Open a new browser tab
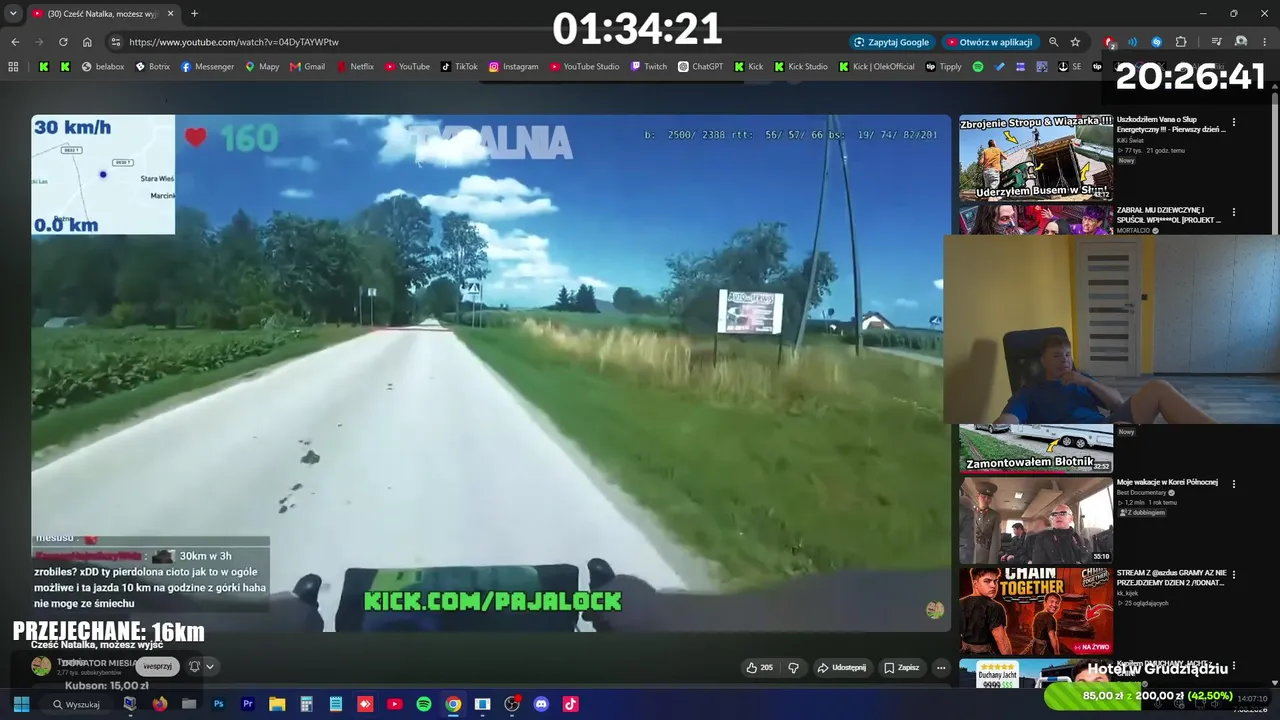Image resolution: width=1280 pixels, height=720 pixels. pos(194,13)
